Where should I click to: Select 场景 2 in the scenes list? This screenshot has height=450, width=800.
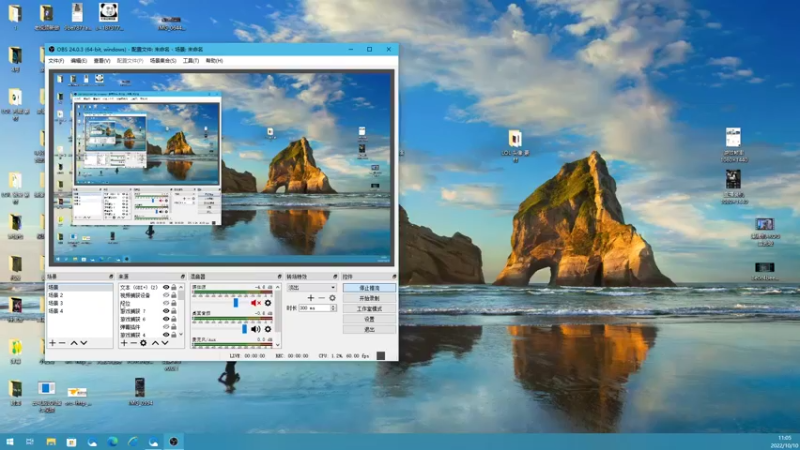click(x=56, y=295)
